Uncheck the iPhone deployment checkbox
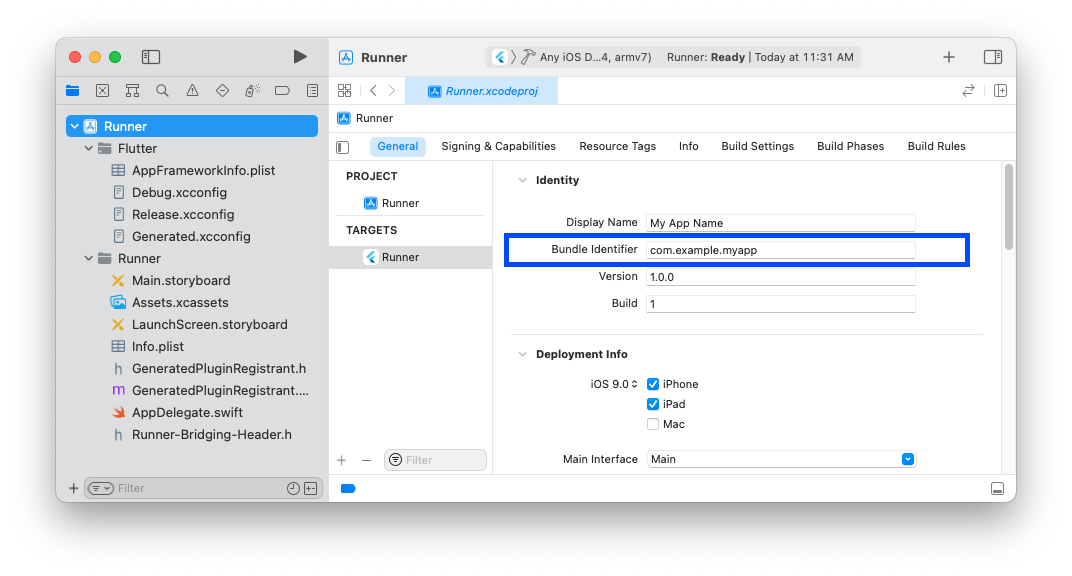 click(653, 384)
